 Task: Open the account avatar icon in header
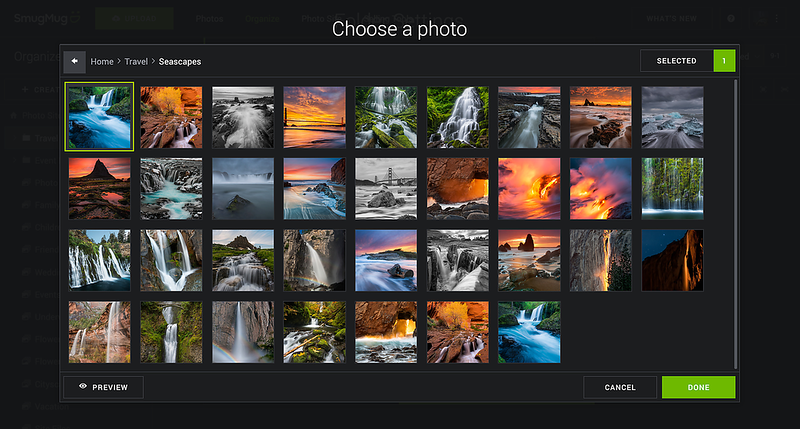coord(761,18)
